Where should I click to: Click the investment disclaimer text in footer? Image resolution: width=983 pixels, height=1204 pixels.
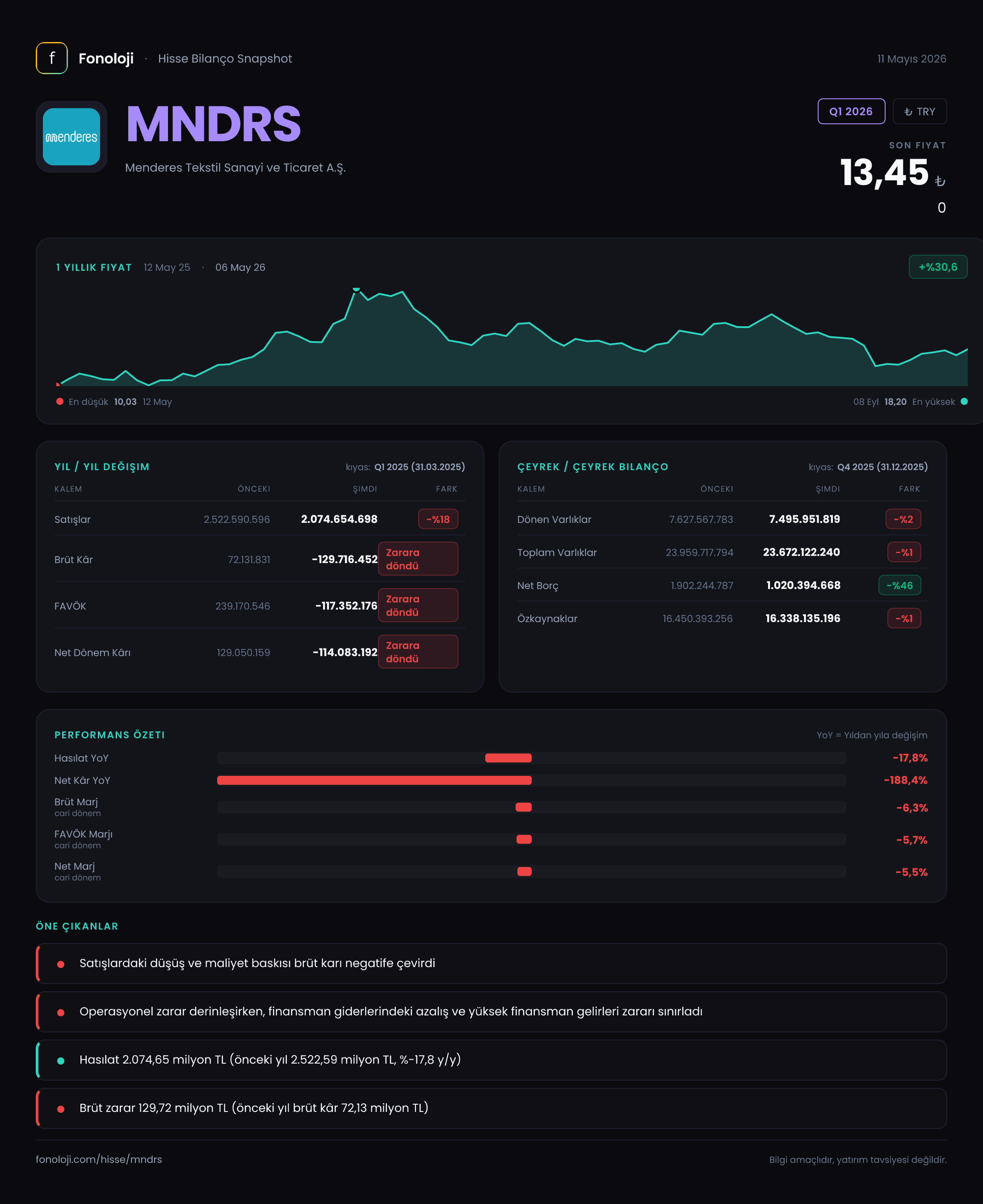(x=858, y=1160)
